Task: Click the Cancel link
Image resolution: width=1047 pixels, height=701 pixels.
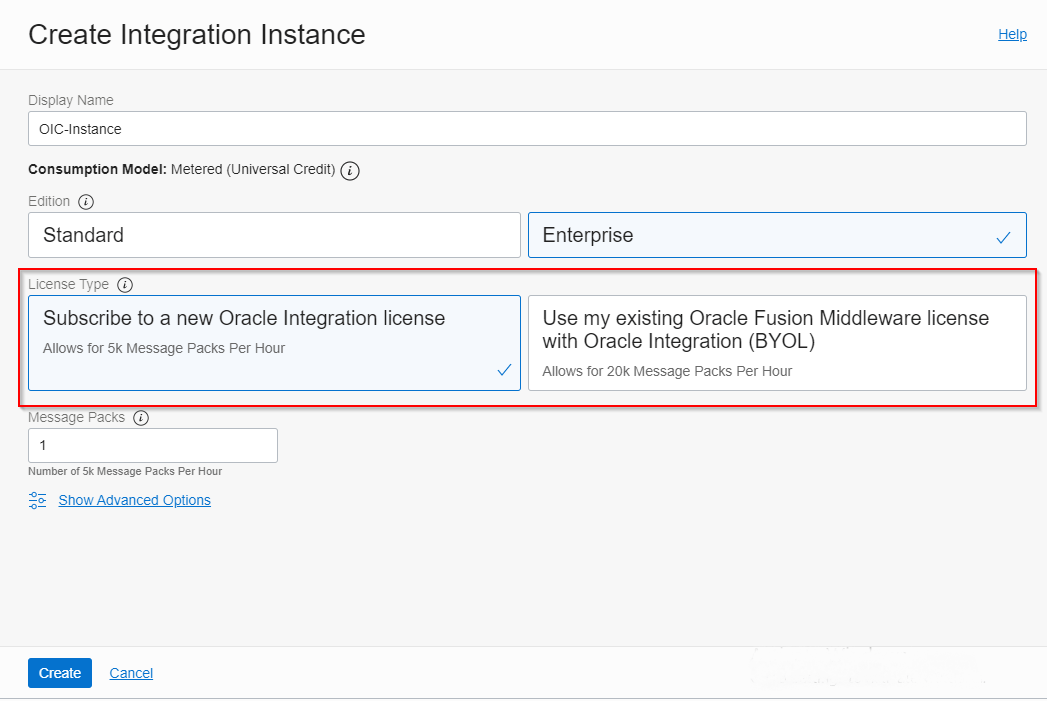Action: pos(131,673)
